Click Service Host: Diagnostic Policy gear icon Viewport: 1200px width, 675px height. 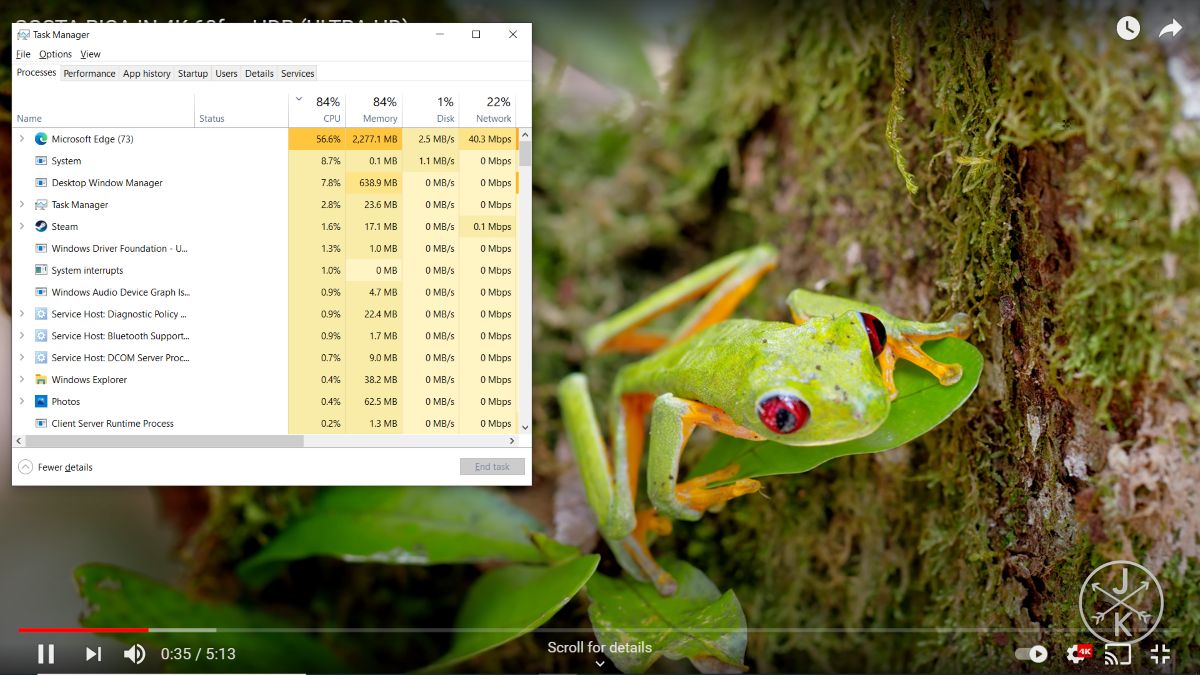[41, 314]
